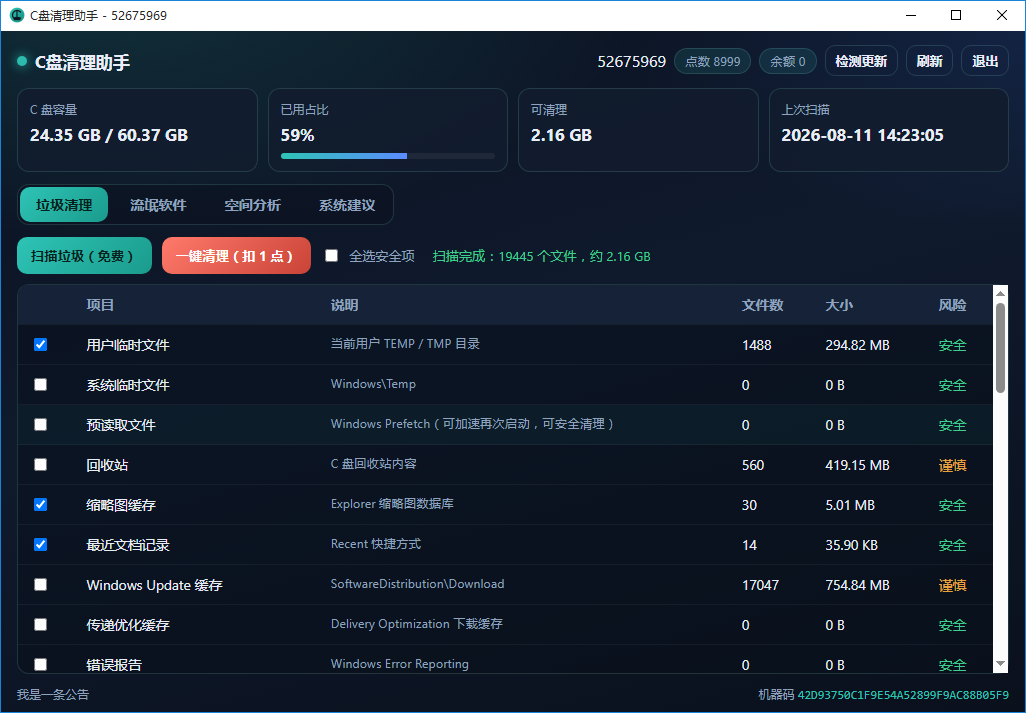The height and width of the screenshot is (713, 1026).
Task: Enable the 全选安全项 checkbox
Action: tap(332, 256)
